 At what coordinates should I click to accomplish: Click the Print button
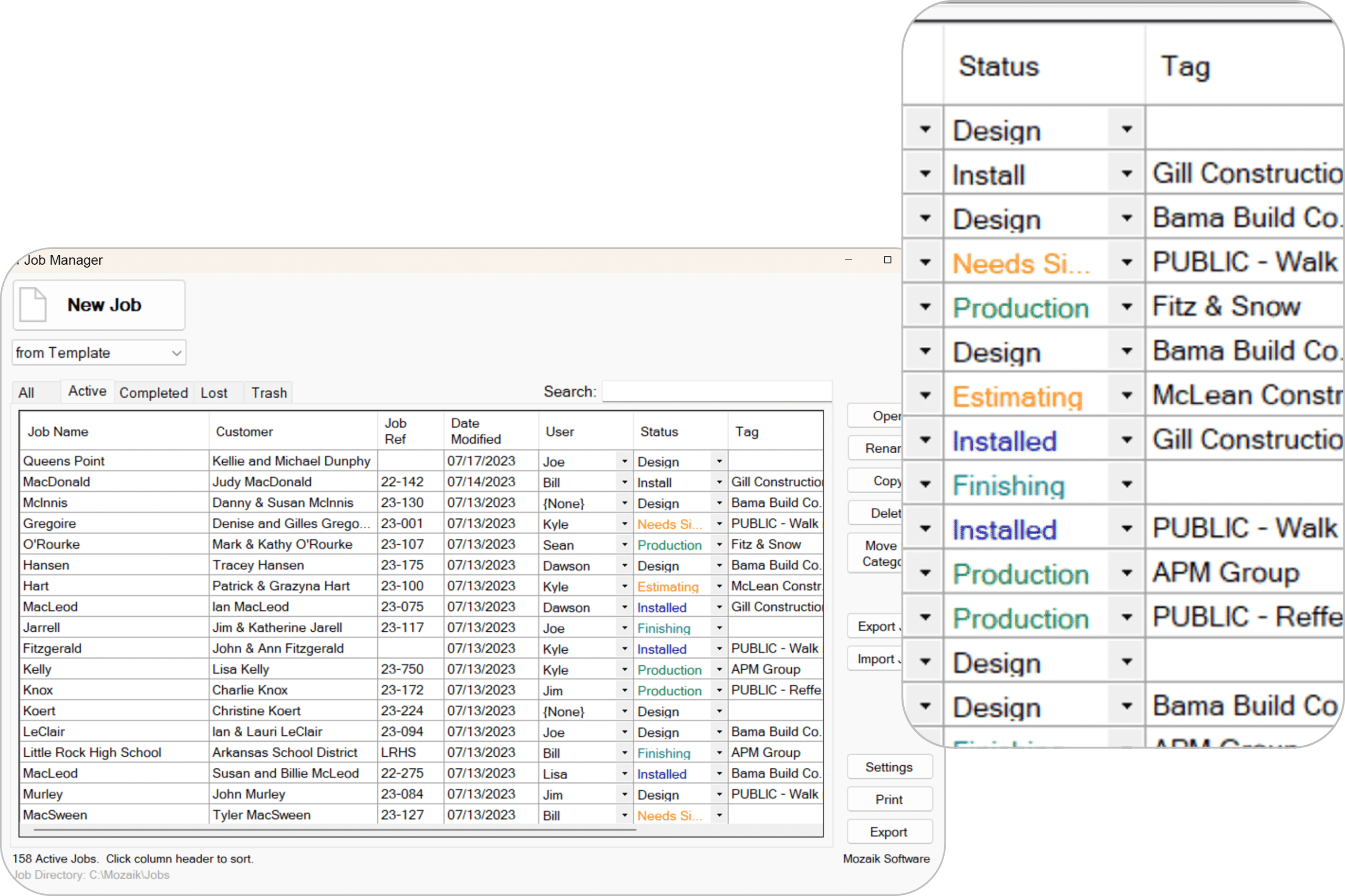tap(888, 799)
